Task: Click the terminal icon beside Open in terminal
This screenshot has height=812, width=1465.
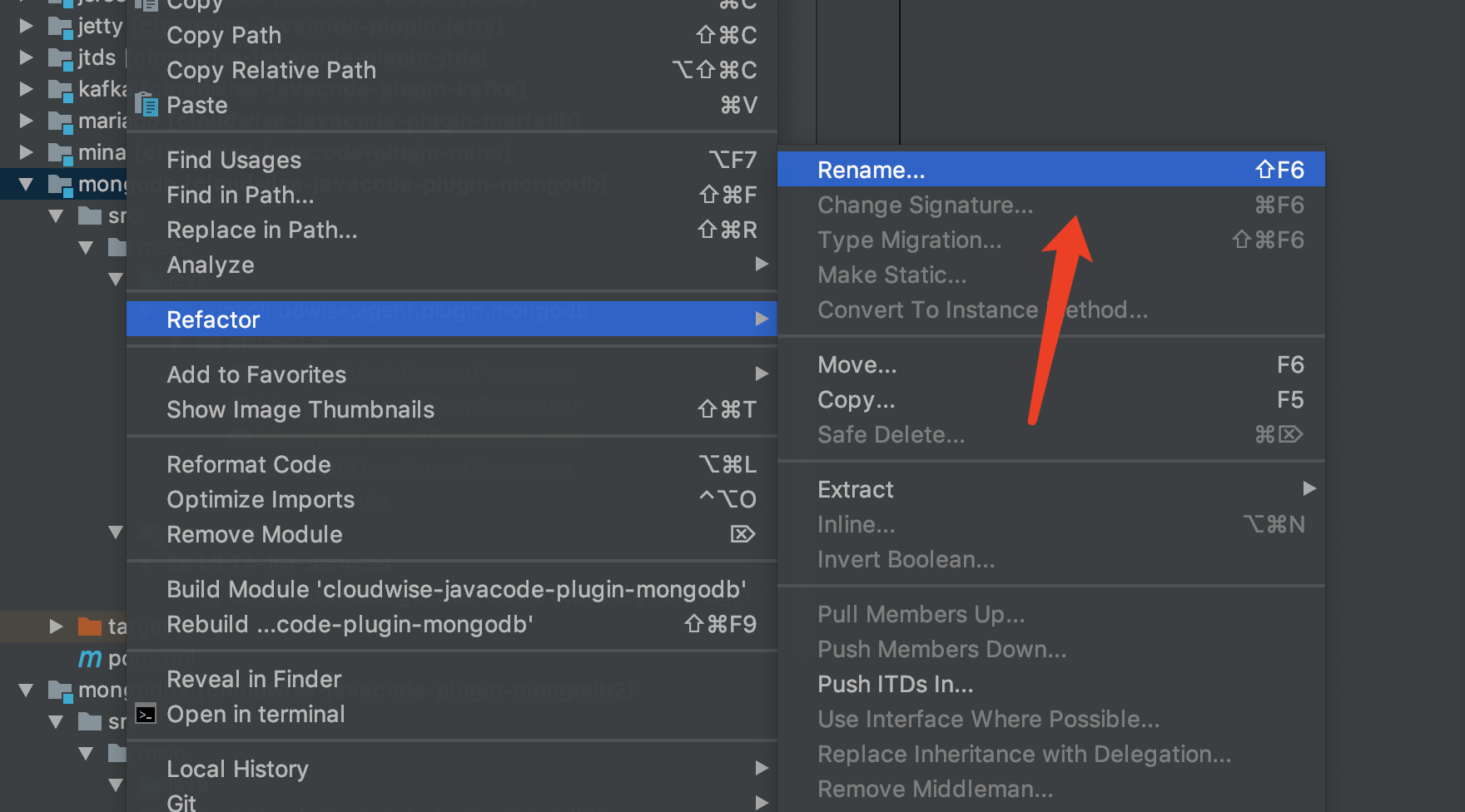Action: coord(146,715)
